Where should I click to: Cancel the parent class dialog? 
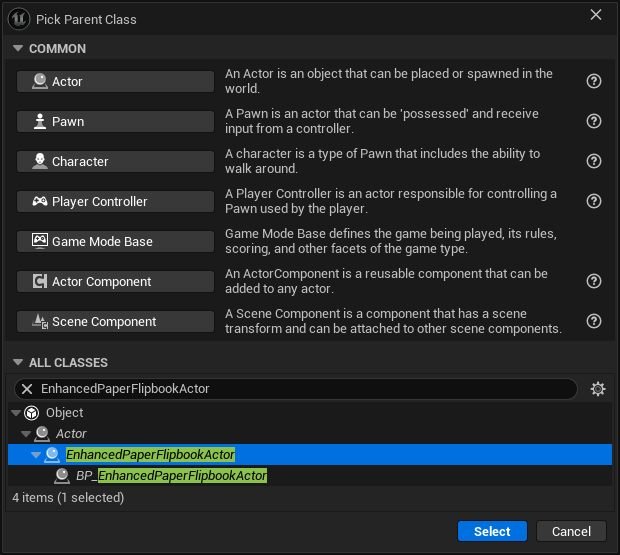click(571, 531)
